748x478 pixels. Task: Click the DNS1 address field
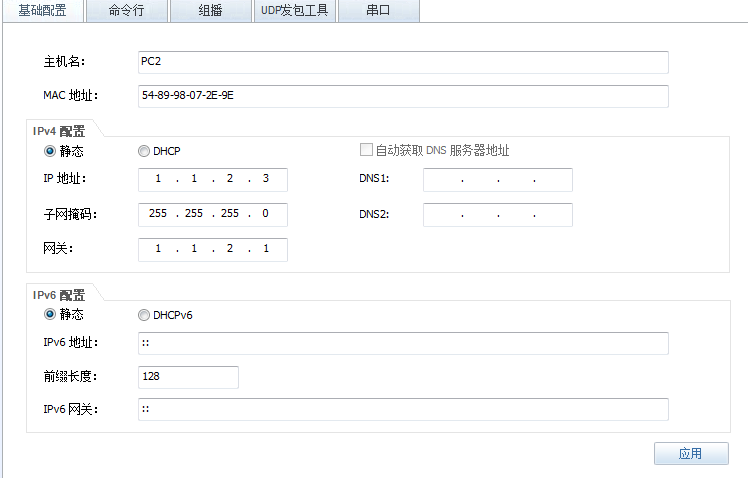pyautogui.click(x=498, y=179)
